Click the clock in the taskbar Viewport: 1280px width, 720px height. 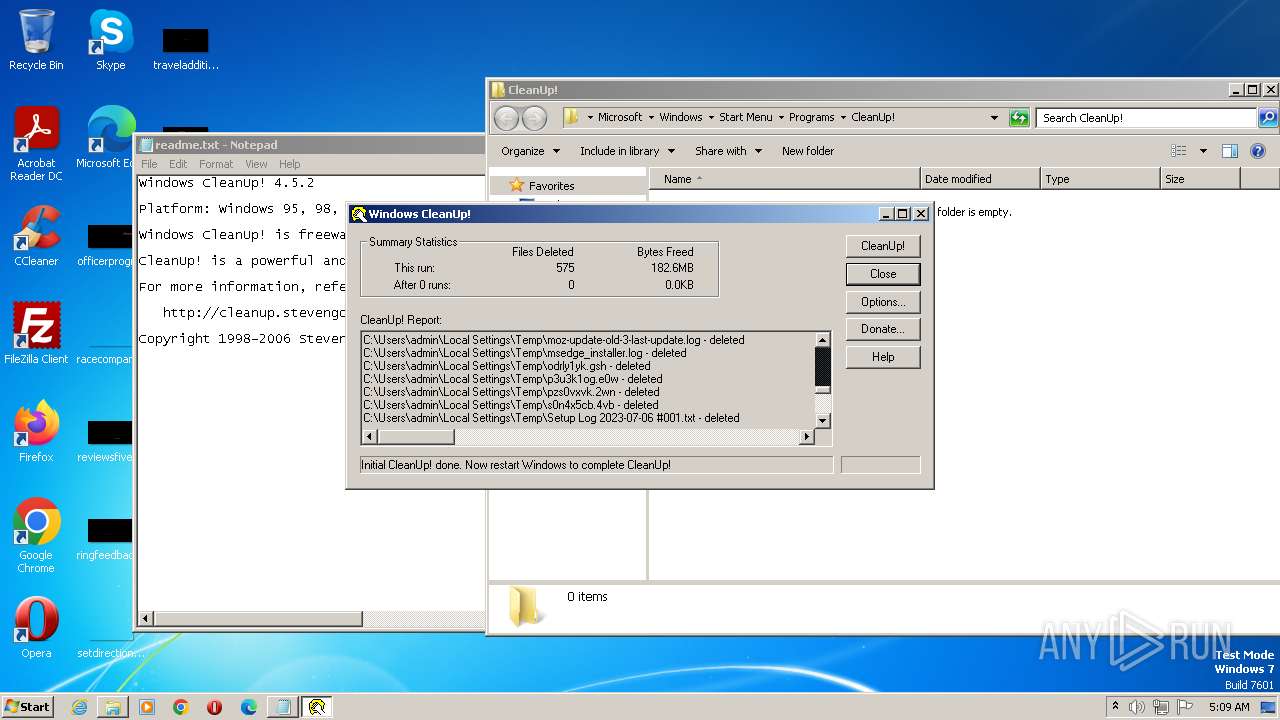1229,707
